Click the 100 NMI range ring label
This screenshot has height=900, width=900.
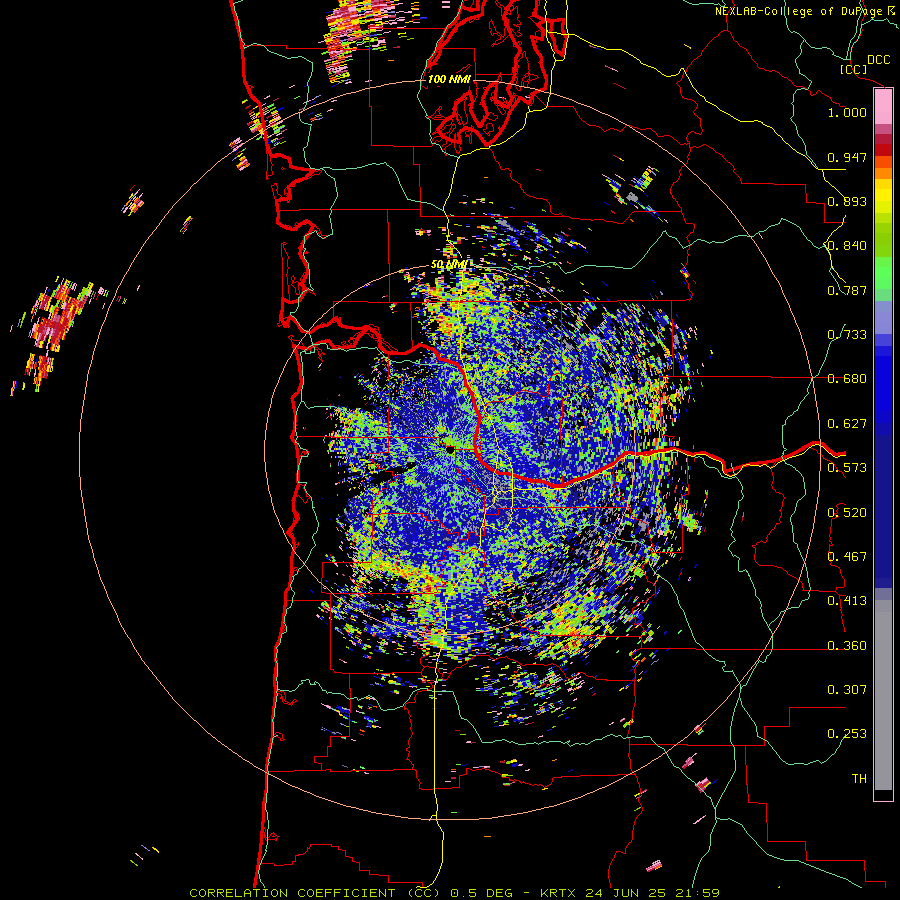click(449, 79)
